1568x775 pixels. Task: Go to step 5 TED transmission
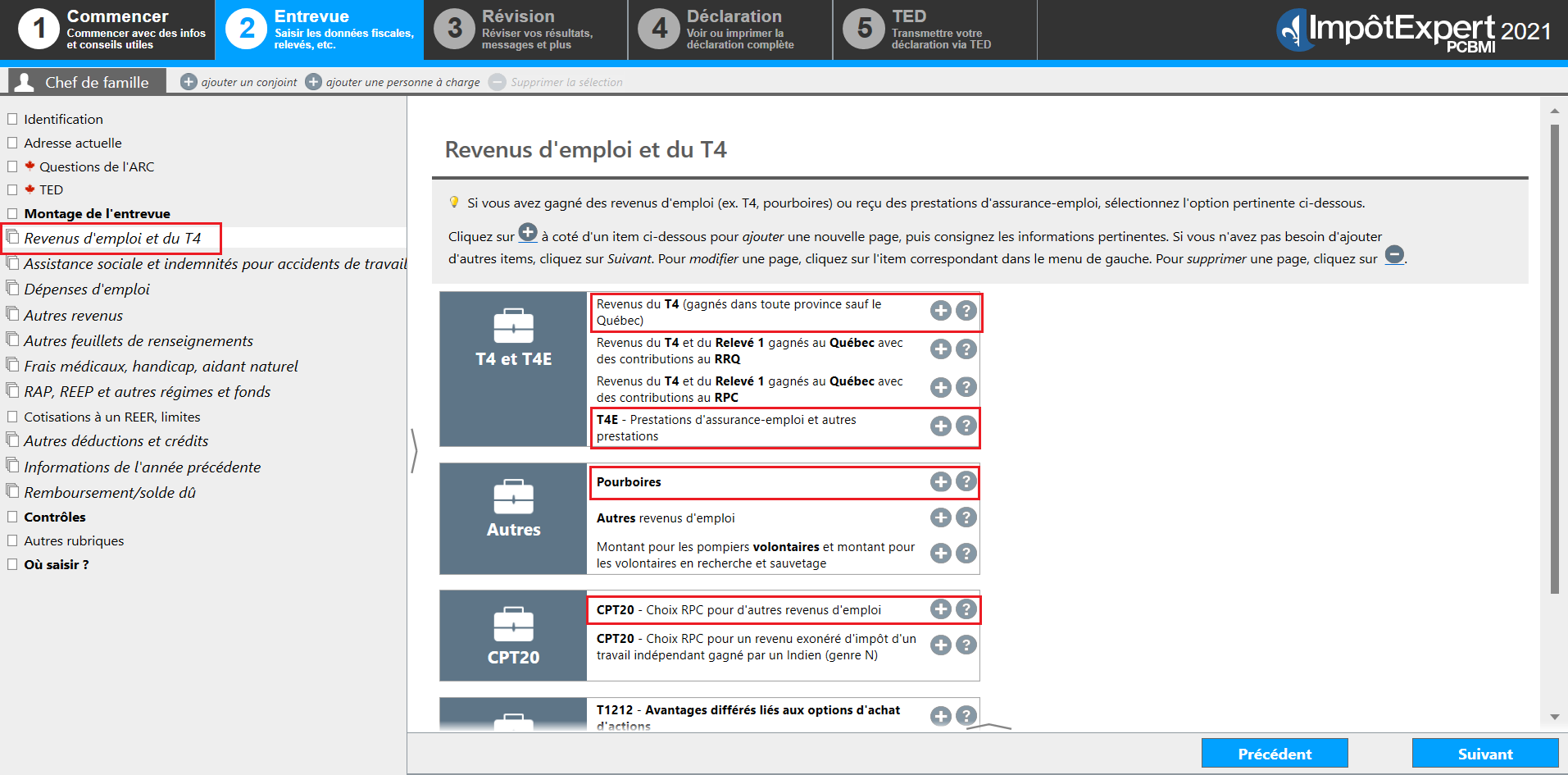point(935,30)
